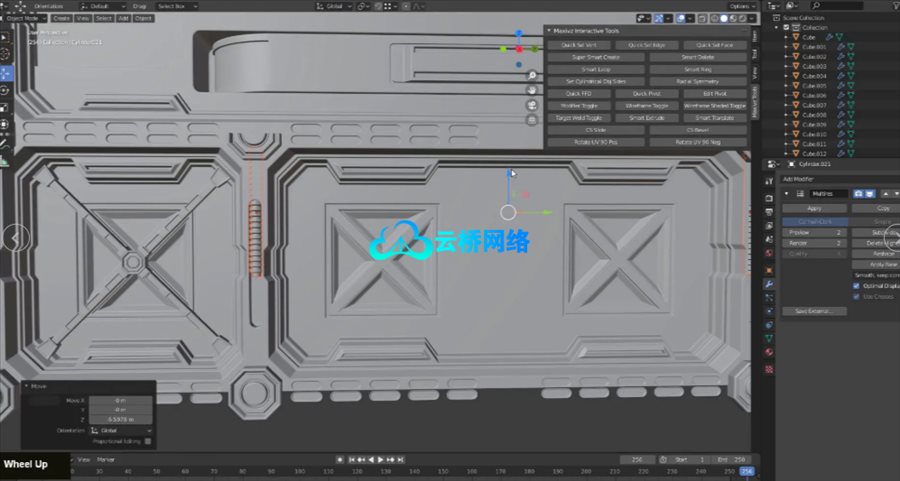900x481 pixels.
Task: Toggle the Optimal Display checkbox
Action: 856,285
